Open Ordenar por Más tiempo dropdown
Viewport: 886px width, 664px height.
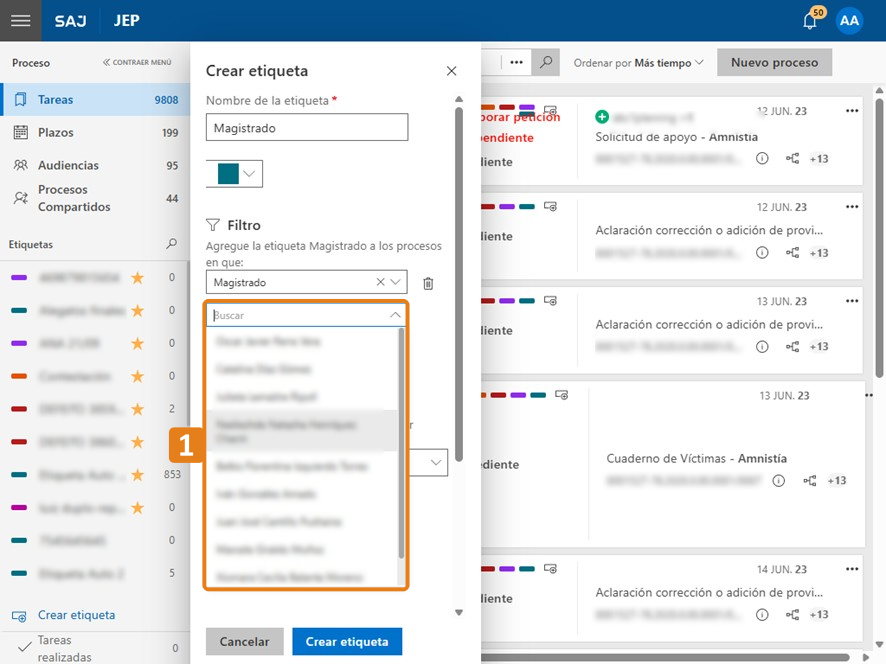click(x=639, y=62)
